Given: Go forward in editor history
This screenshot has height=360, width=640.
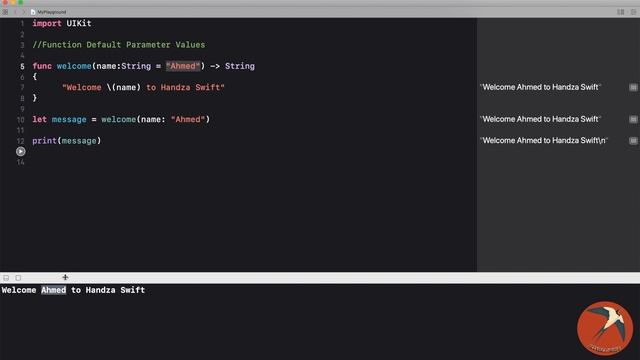Looking at the screenshot, I should click(x=23, y=12).
